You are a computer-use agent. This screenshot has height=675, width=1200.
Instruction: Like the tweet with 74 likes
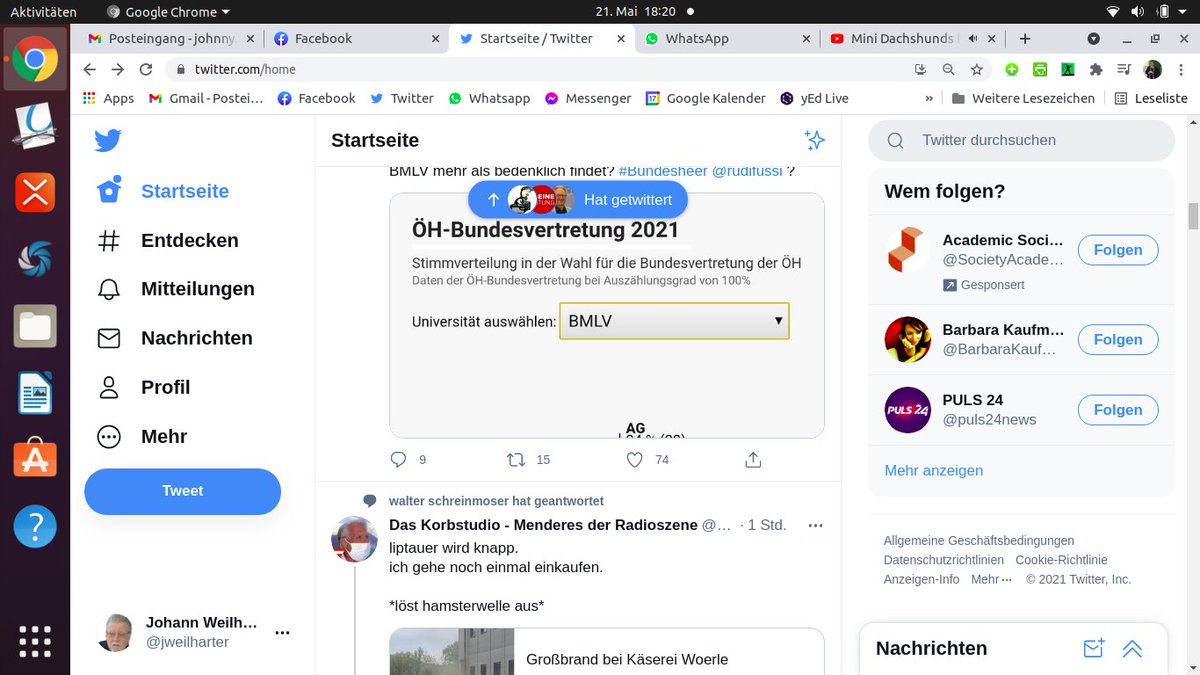tap(634, 460)
